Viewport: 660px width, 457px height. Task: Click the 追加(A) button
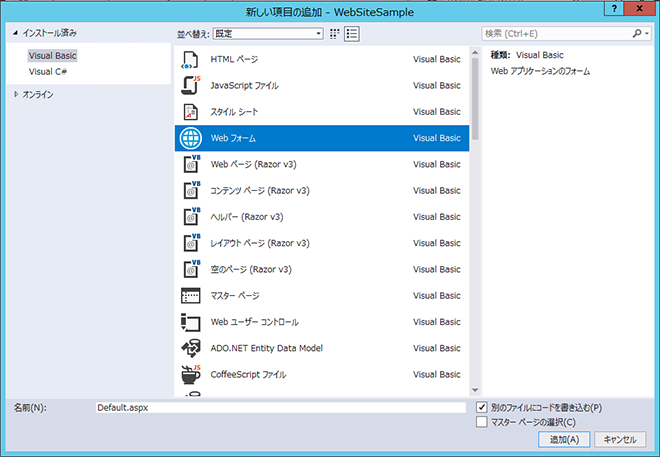click(564, 439)
